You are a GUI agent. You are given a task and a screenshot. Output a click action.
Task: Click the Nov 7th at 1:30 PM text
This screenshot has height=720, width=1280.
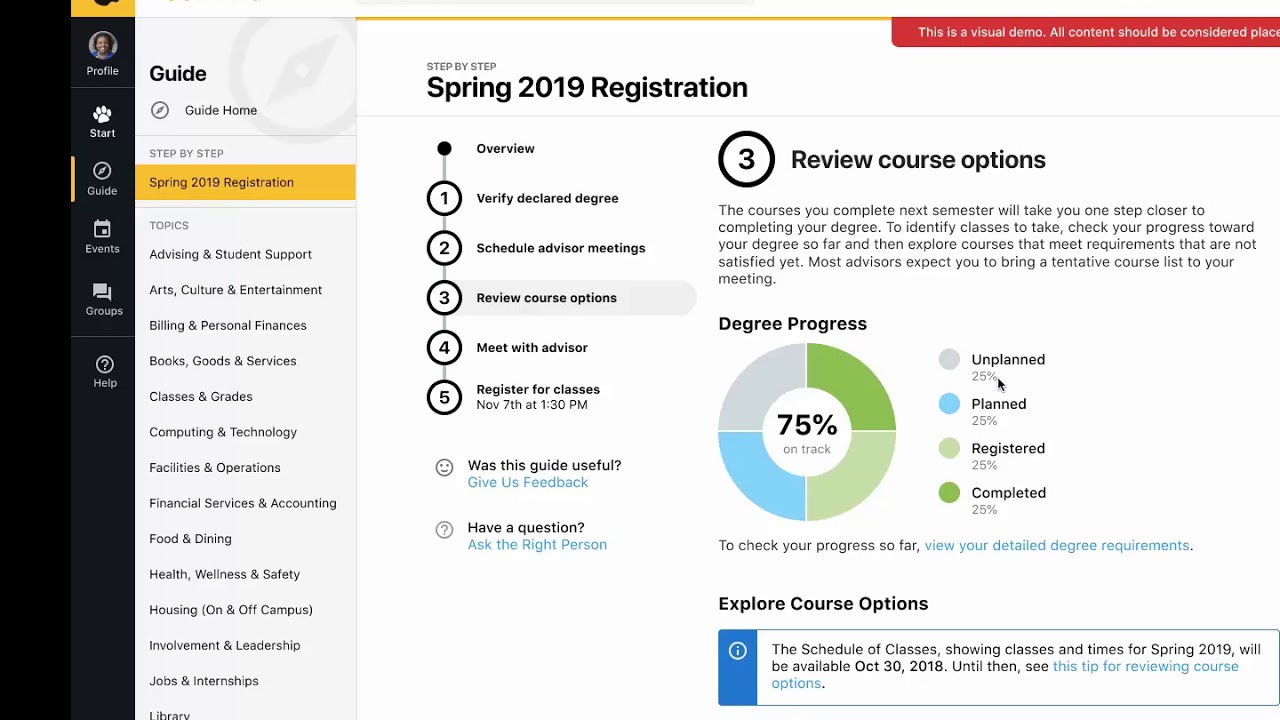(x=532, y=405)
